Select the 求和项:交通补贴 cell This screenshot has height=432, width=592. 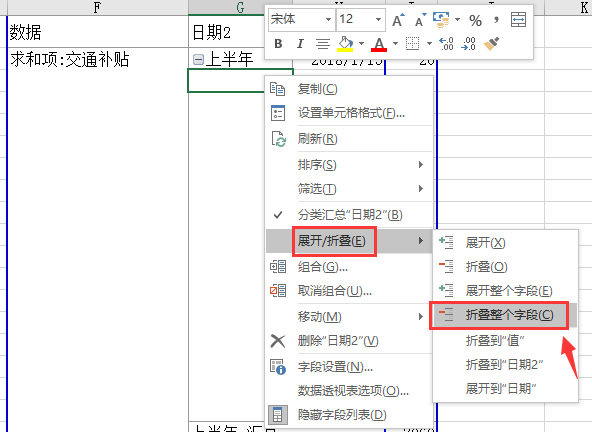tap(98, 59)
